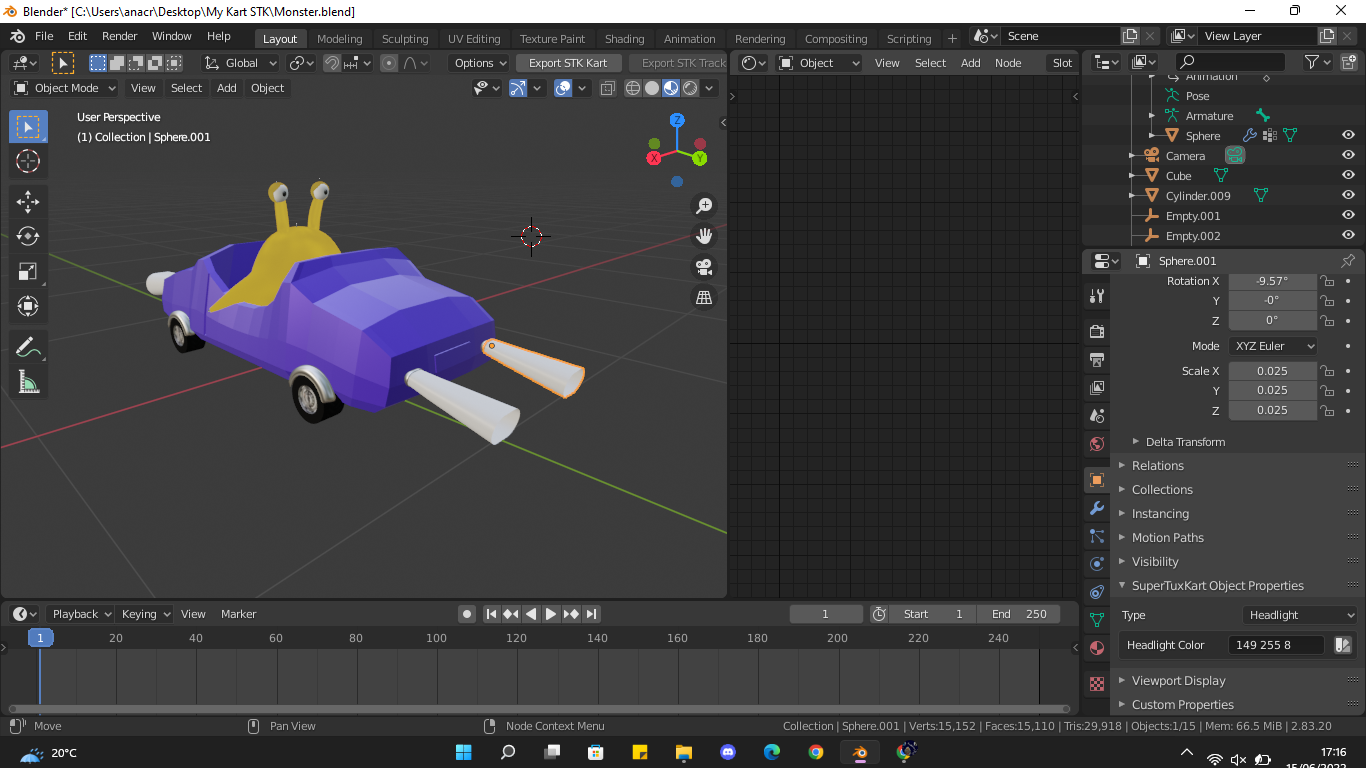Select the Move tool in the toolbar
1366x768 pixels.
(28, 200)
